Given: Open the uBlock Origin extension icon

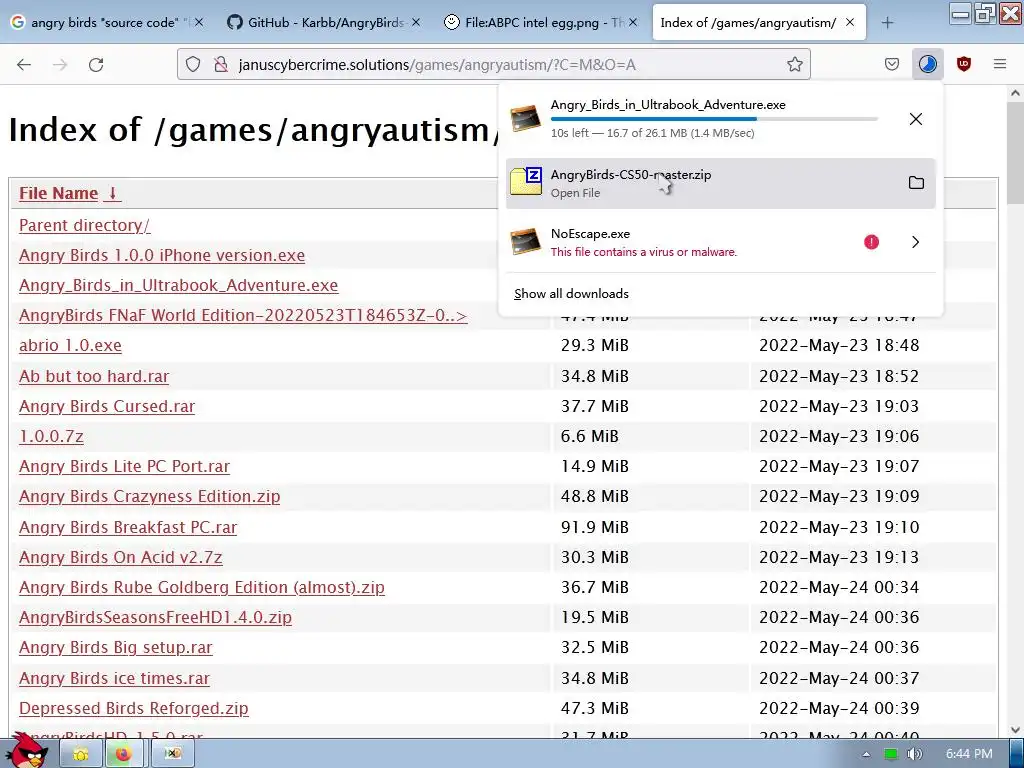Looking at the screenshot, I should tap(964, 64).
